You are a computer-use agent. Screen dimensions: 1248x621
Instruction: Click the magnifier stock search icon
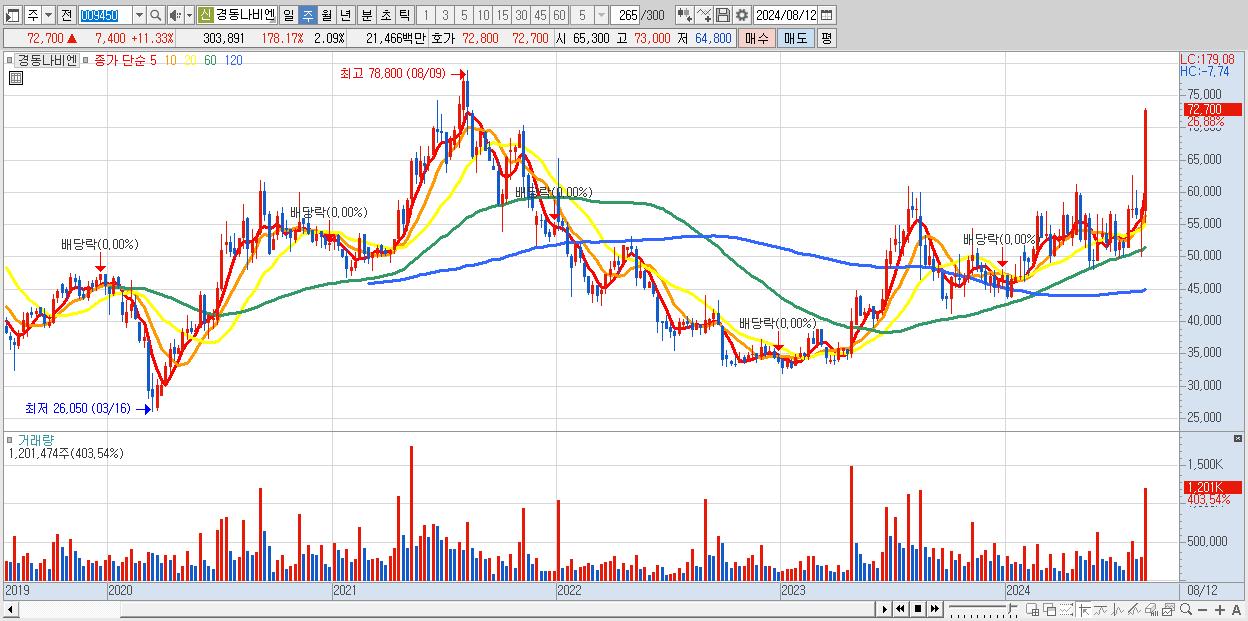(156, 15)
